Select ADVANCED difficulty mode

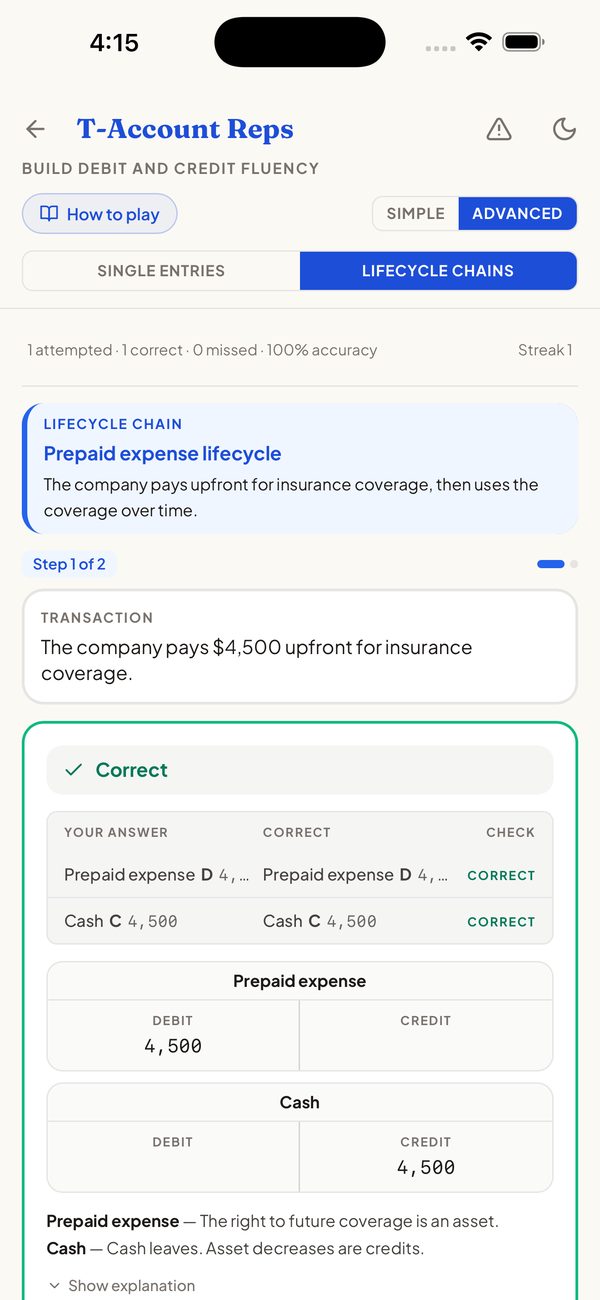tap(517, 213)
